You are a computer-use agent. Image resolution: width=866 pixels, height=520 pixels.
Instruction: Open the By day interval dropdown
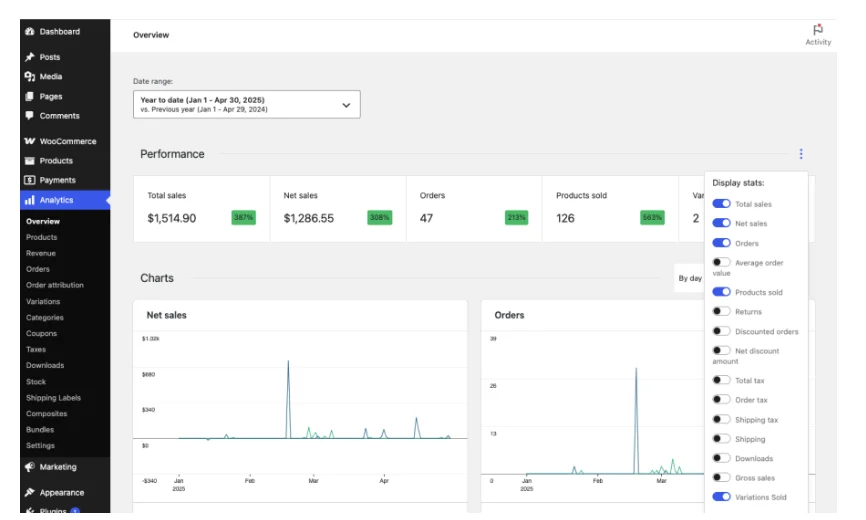coord(690,278)
